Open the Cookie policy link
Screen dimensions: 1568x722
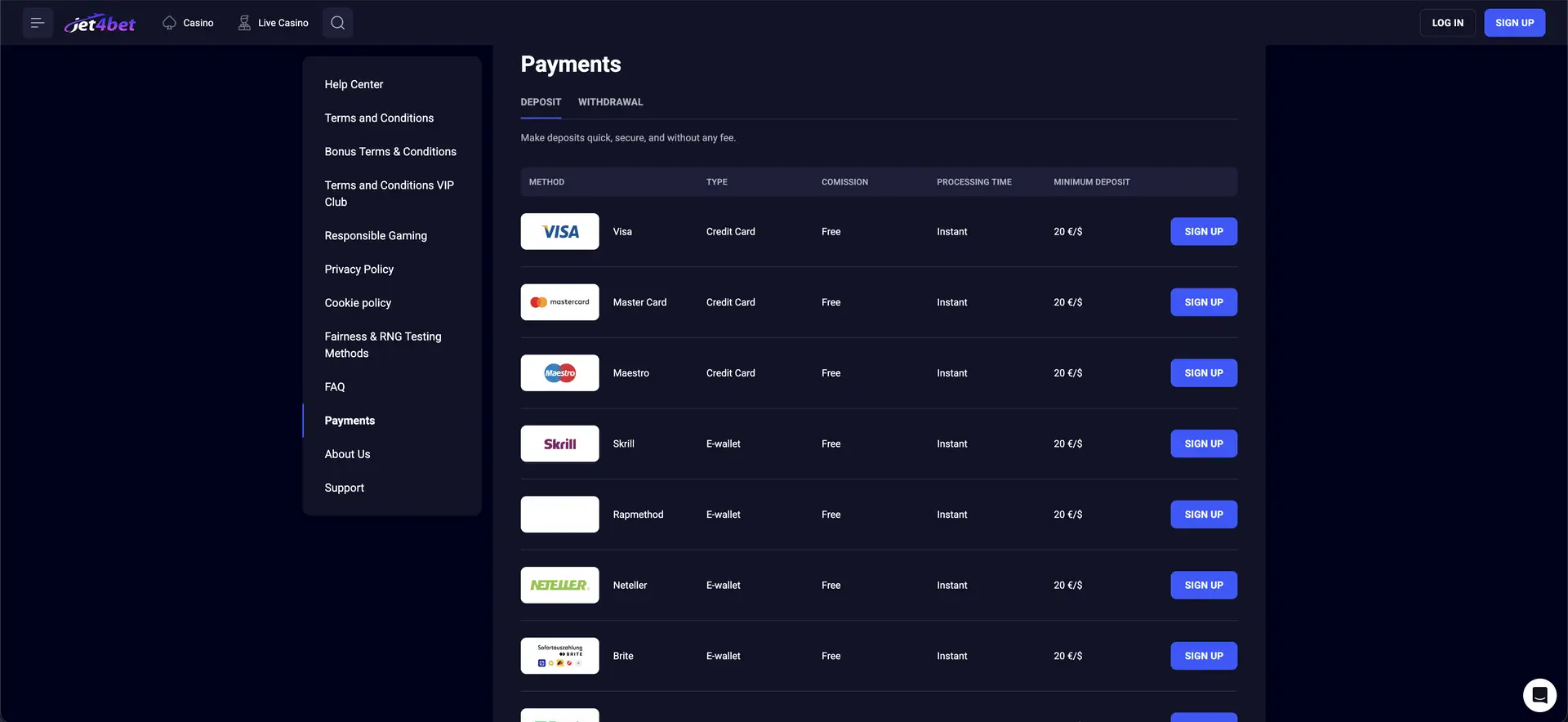(x=358, y=302)
